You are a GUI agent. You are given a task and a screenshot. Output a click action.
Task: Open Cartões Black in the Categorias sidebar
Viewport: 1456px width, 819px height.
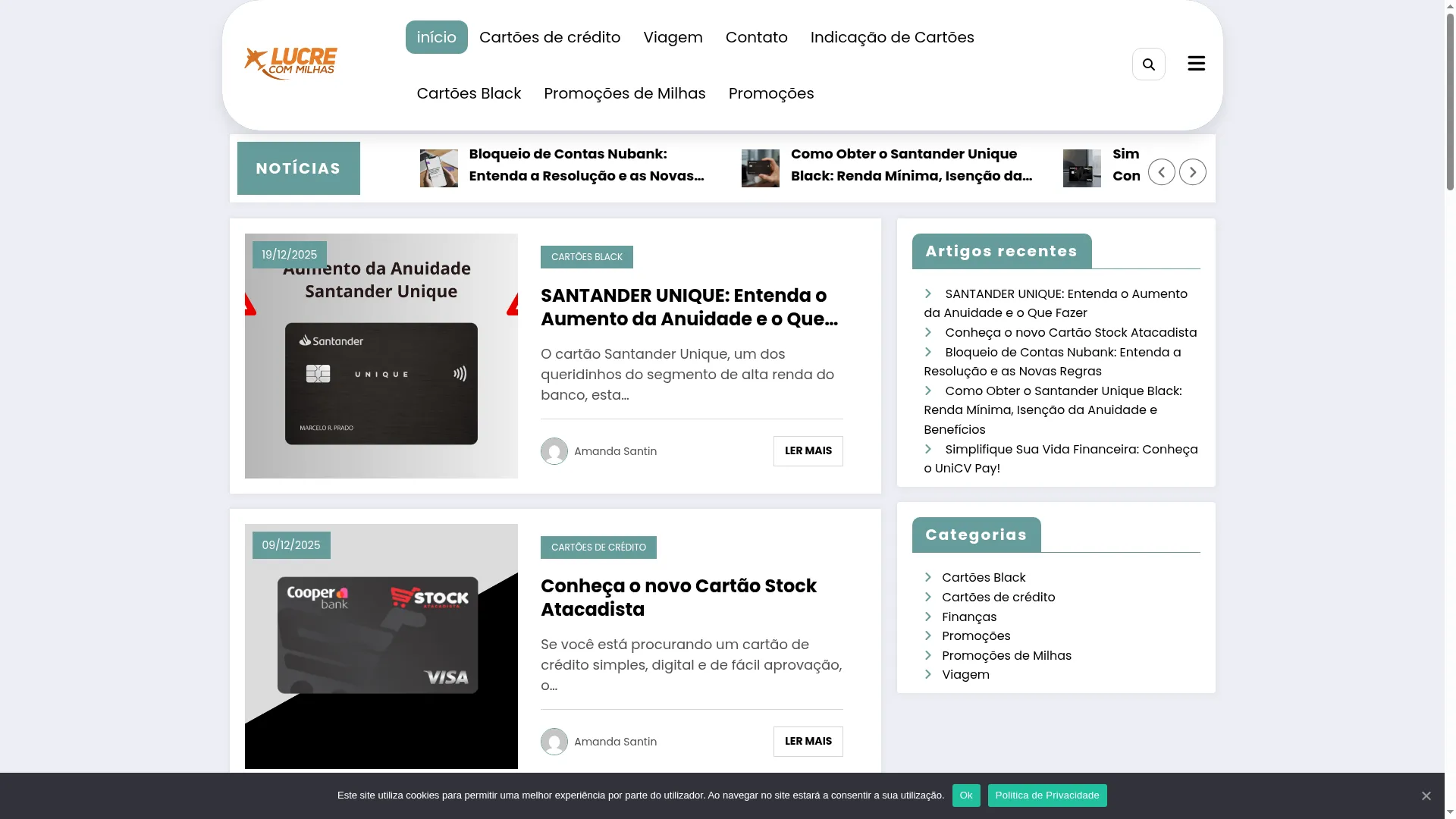984,578
